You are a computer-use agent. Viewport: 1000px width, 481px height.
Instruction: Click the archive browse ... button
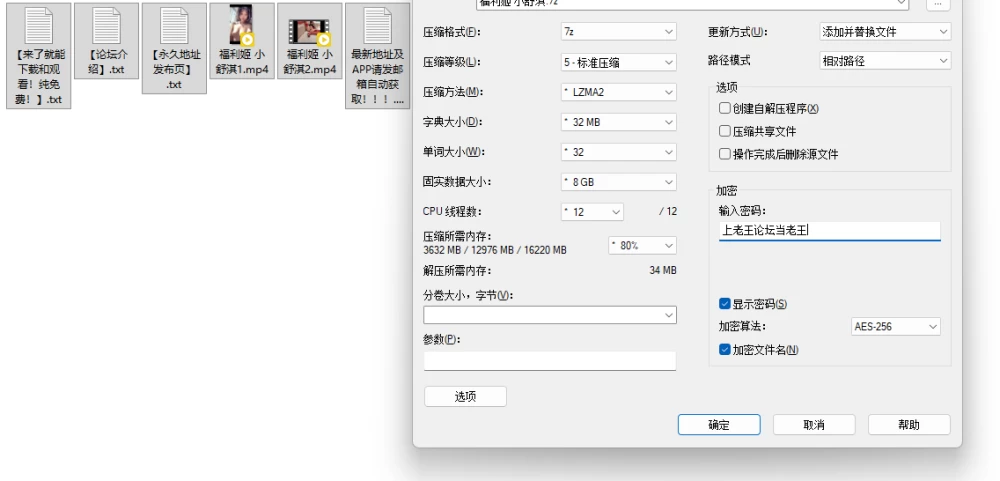click(938, 4)
